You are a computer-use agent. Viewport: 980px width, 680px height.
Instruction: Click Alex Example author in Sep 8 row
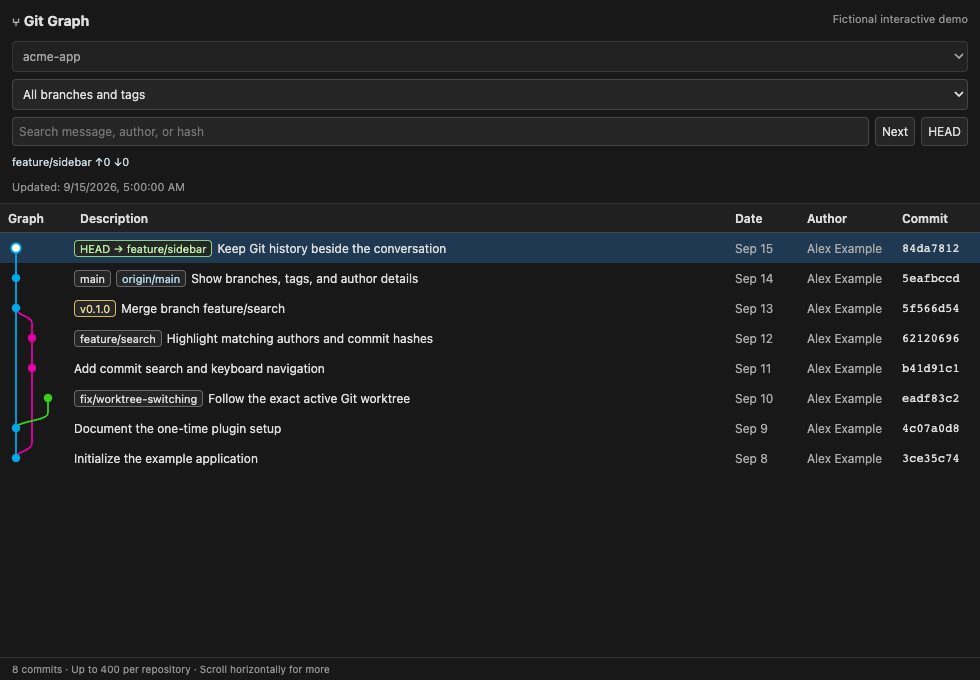pos(844,459)
